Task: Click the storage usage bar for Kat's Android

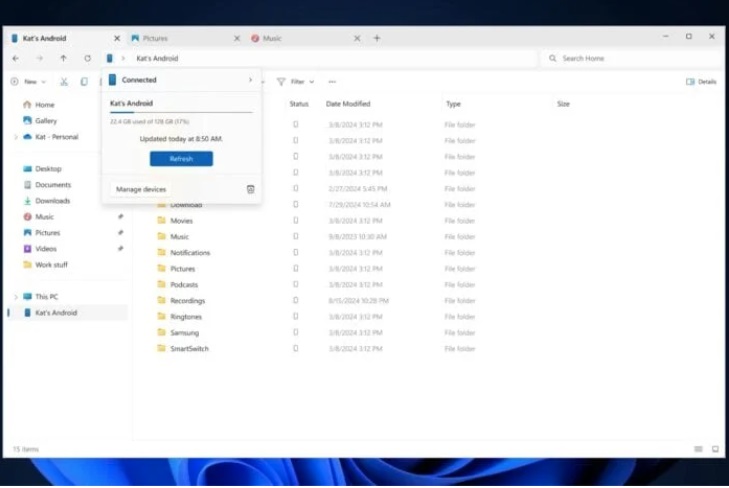Action: point(181,112)
